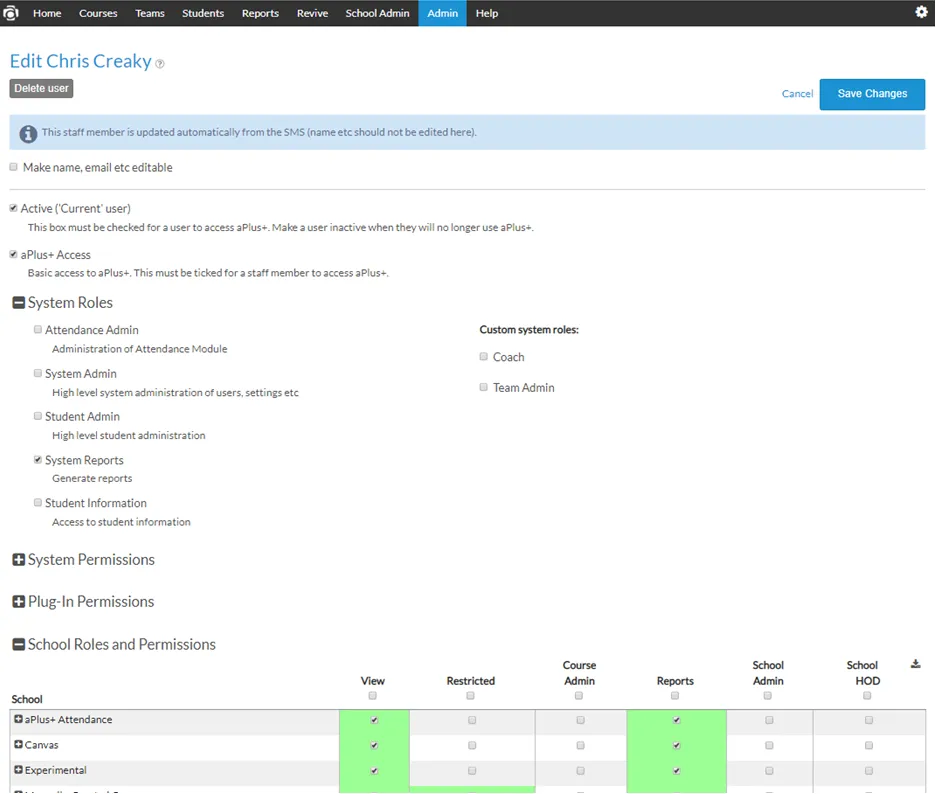This screenshot has width=936, height=794.
Task: Click the Delete user button
Action: pos(41,88)
